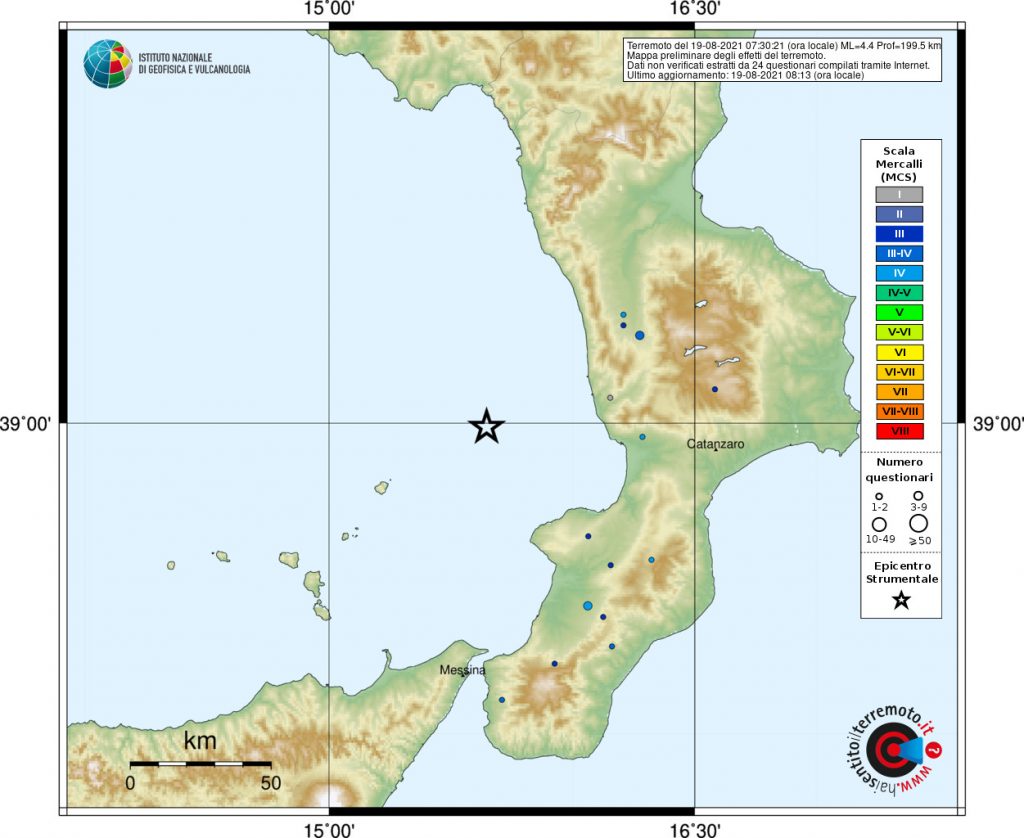Select the VI-VII legend swatch
This screenshot has width=1024, height=838.
click(899, 372)
